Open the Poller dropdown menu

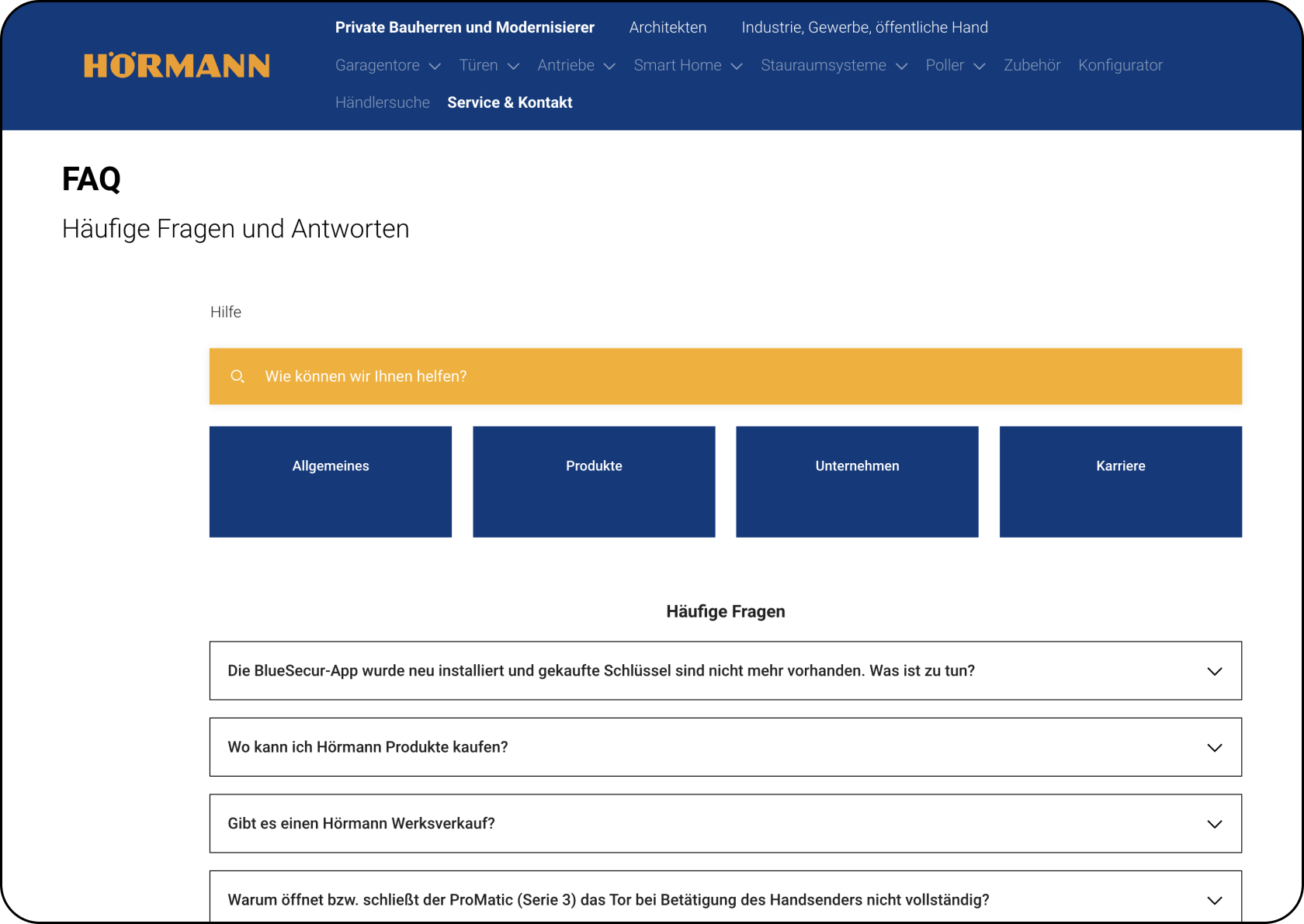click(955, 66)
